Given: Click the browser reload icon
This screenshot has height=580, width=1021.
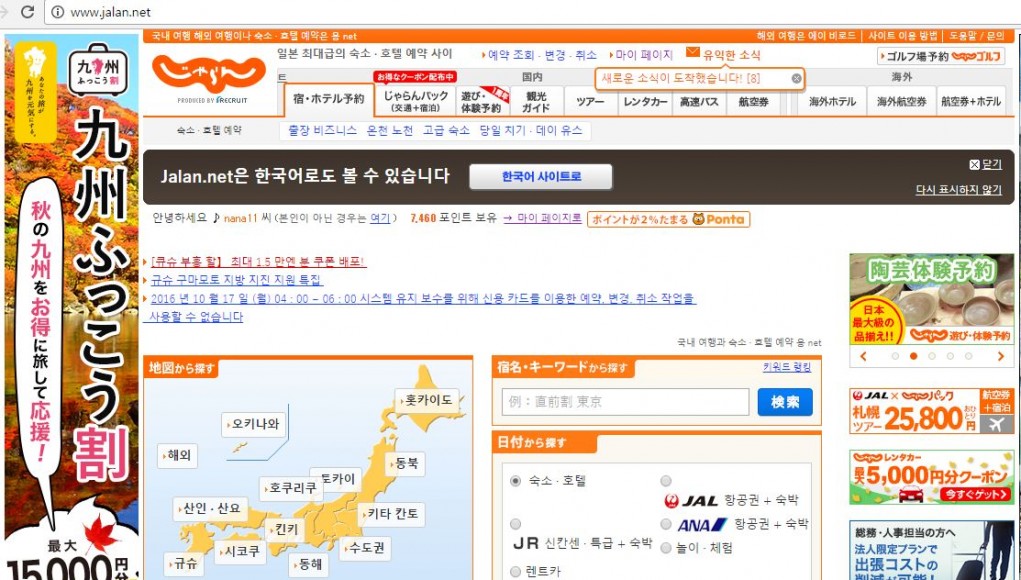Looking at the screenshot, I should pos(27,12).
